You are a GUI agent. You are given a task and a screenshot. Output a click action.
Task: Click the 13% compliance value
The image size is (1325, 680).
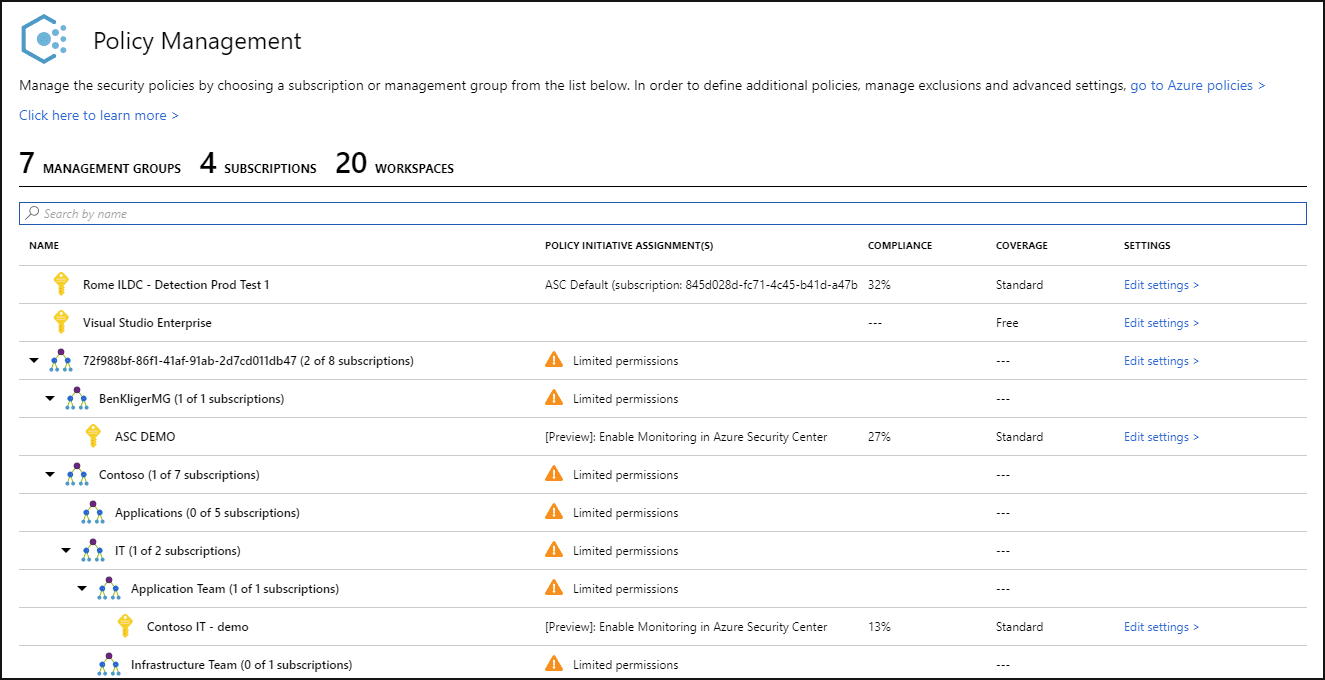pyautogui.click(x=879, y=627)
